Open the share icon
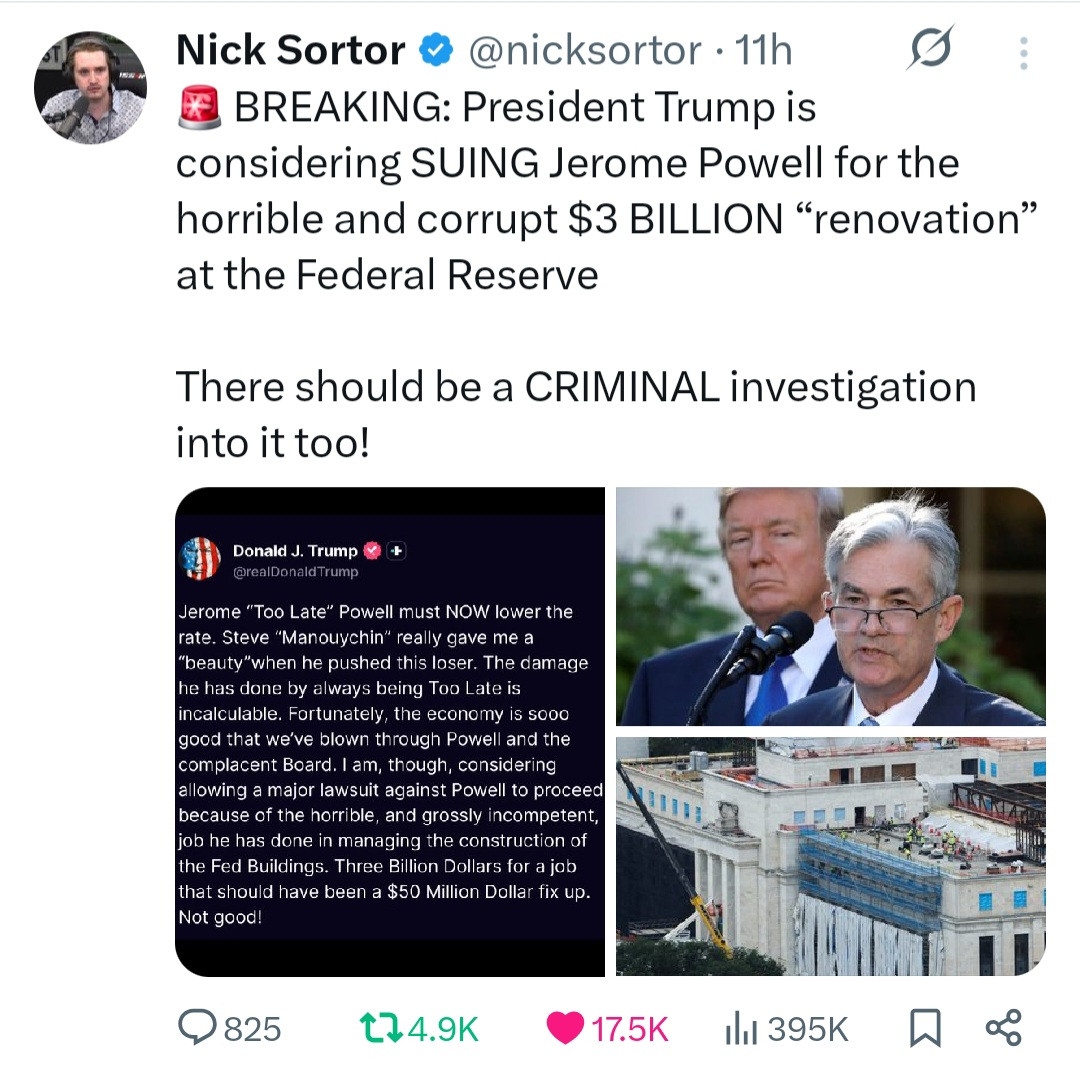 [1004, 1028]
